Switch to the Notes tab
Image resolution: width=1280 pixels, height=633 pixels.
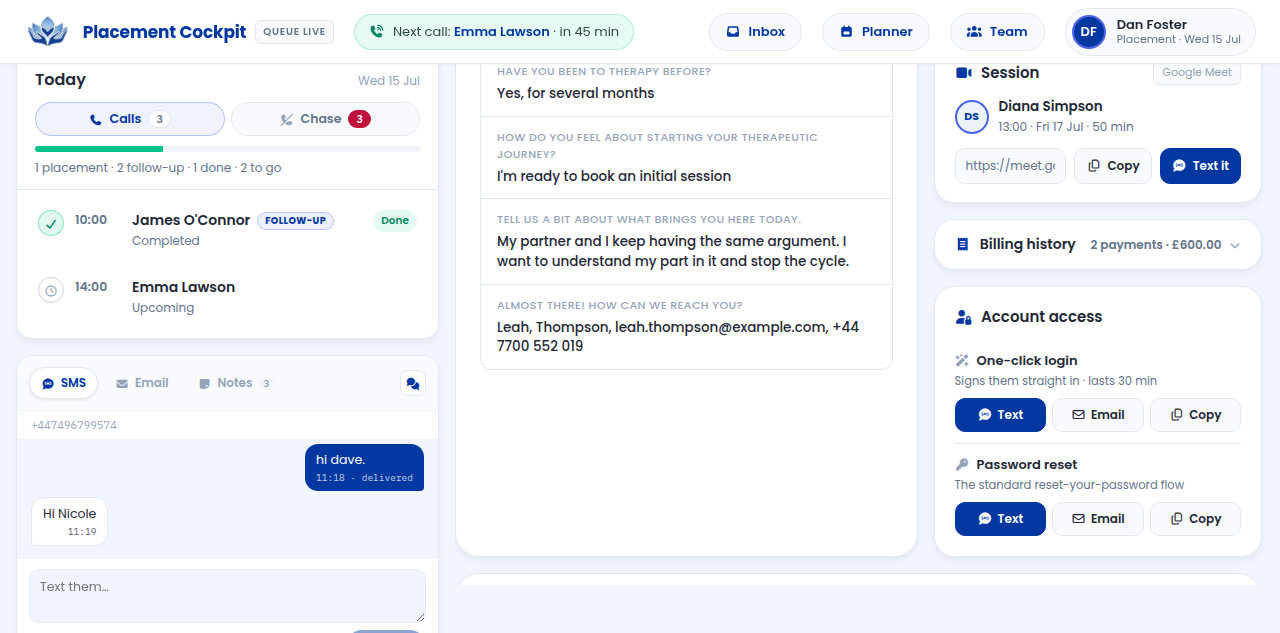point(235,383)
